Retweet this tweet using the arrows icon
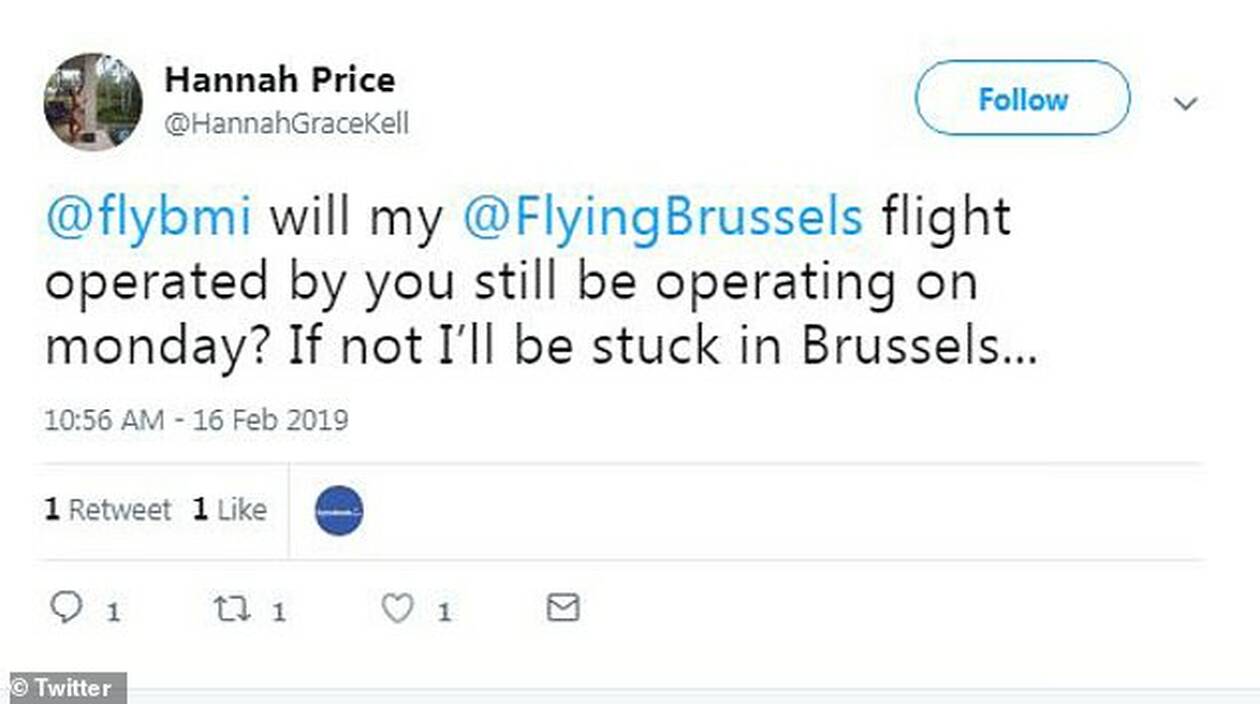 coord(232,608)
